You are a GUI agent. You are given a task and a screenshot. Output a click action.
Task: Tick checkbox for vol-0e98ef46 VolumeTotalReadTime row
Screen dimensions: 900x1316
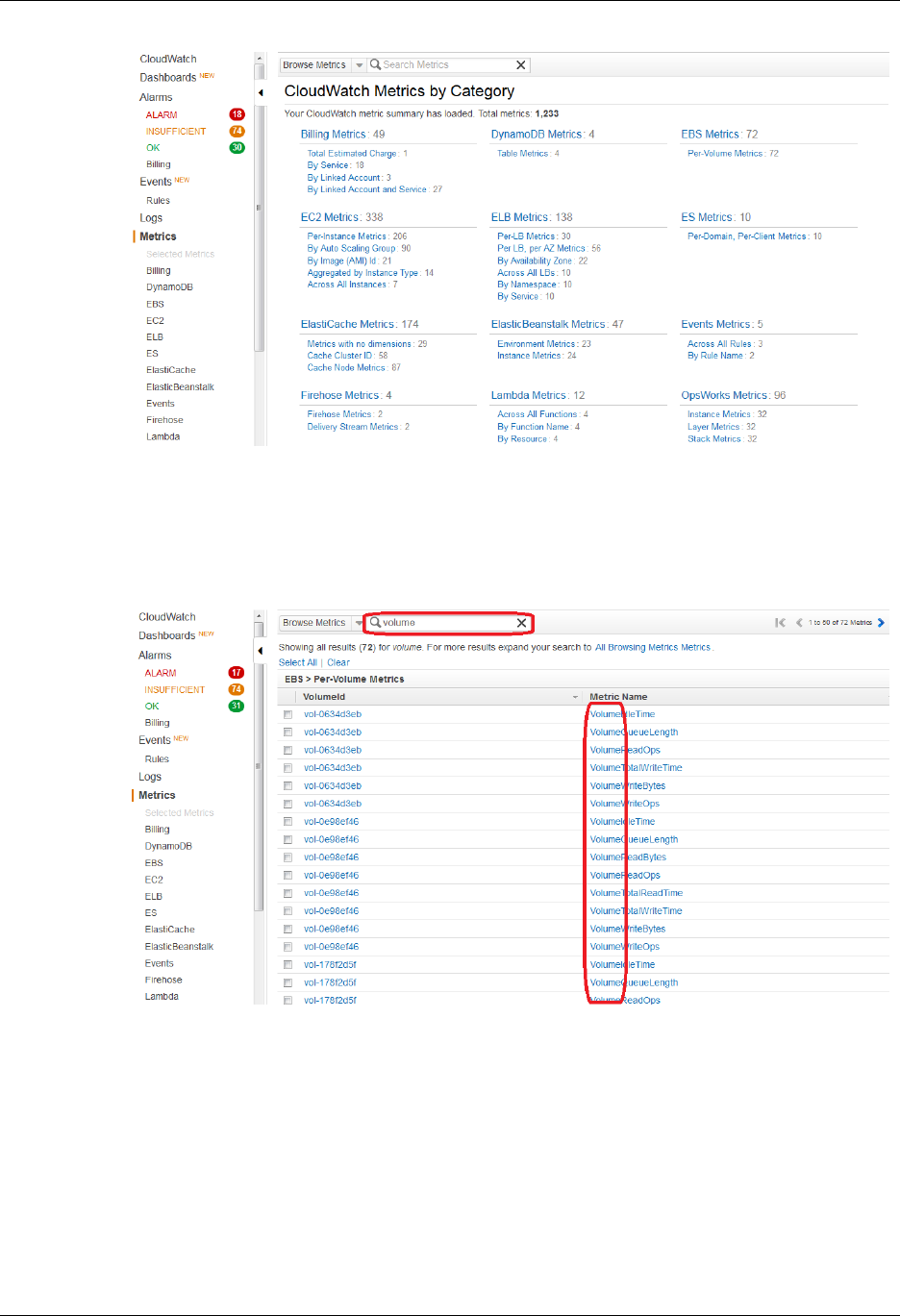click(x=287, y=894)
